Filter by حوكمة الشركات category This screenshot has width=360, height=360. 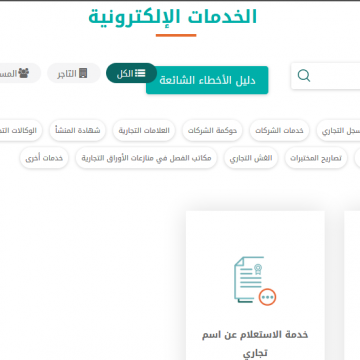212,130
